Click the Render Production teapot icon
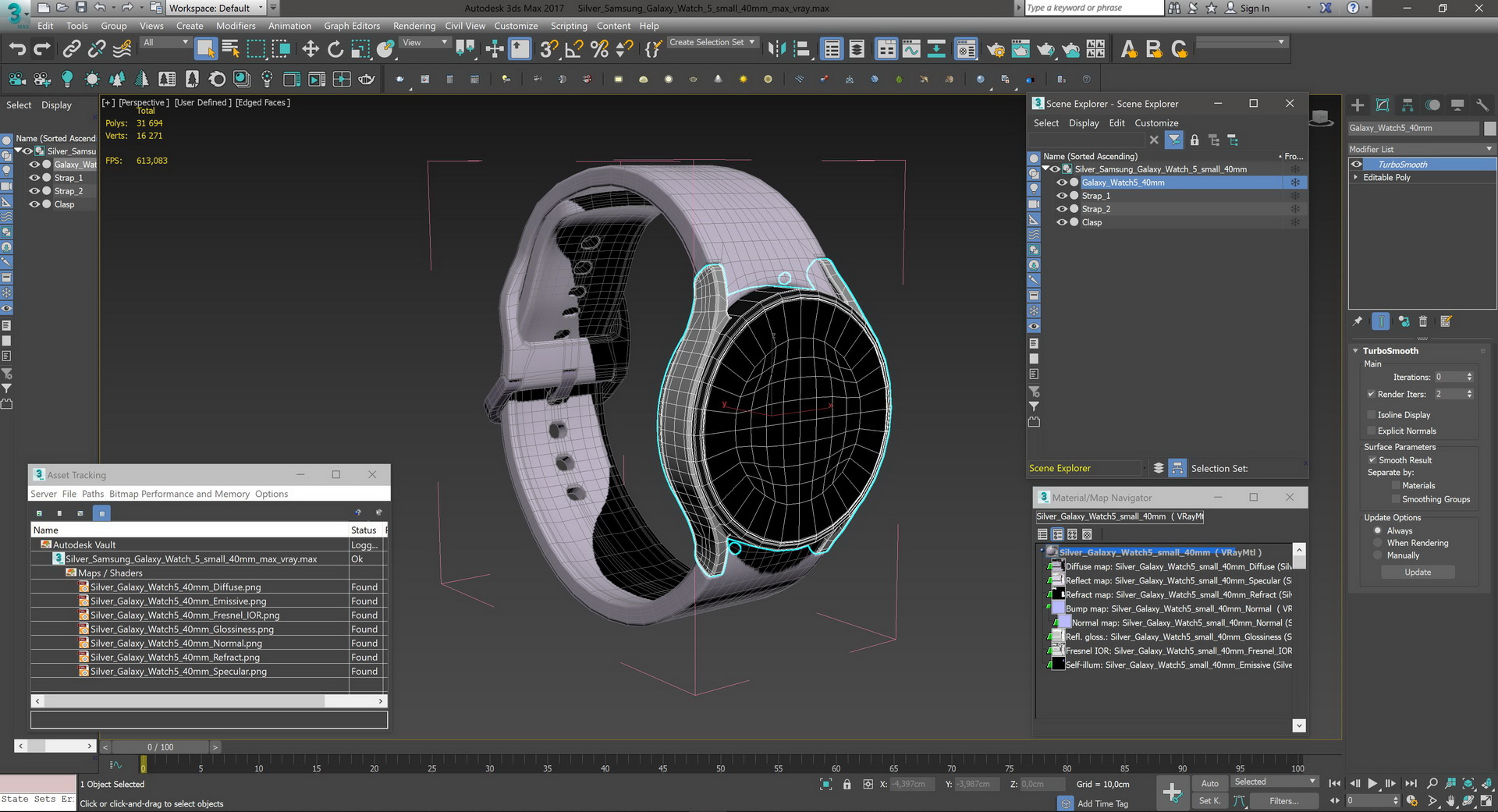Screen dimensions: 1498x812 [x=1045, y=49]
